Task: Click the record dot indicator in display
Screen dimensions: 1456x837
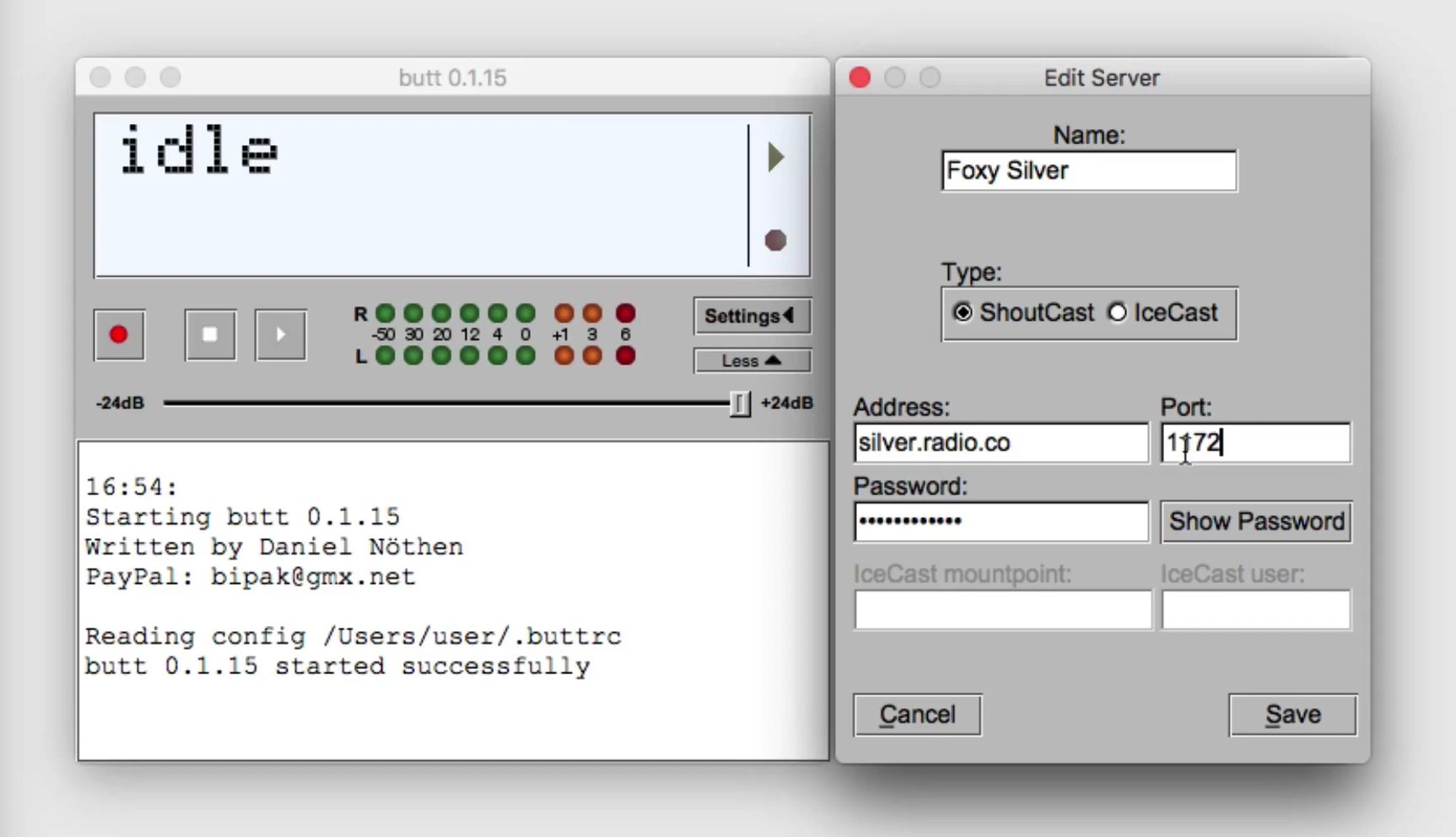Action: tap(775, 240)
